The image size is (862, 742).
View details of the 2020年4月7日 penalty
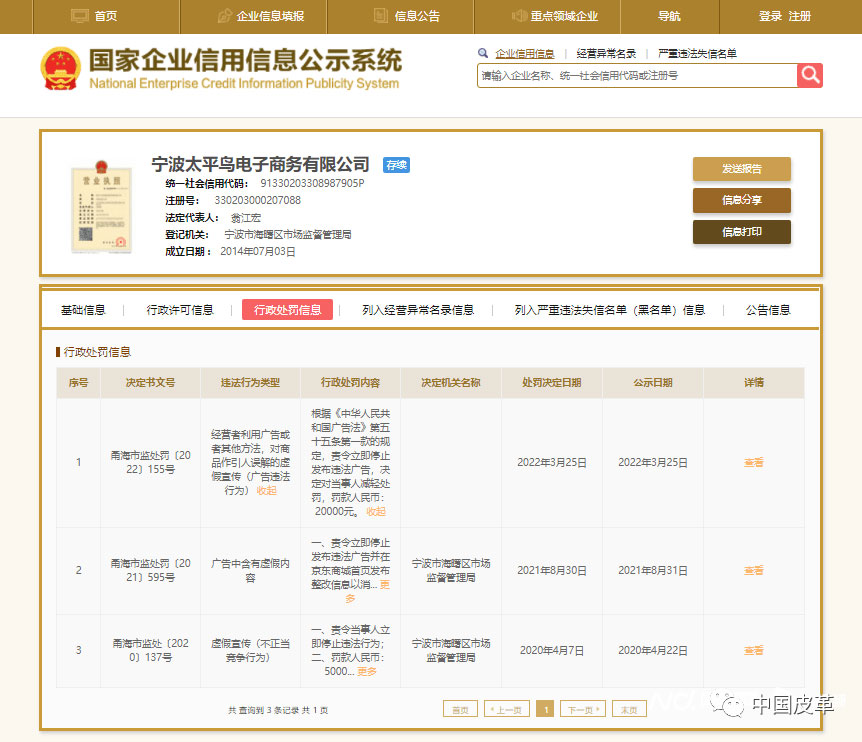[754, 651]
